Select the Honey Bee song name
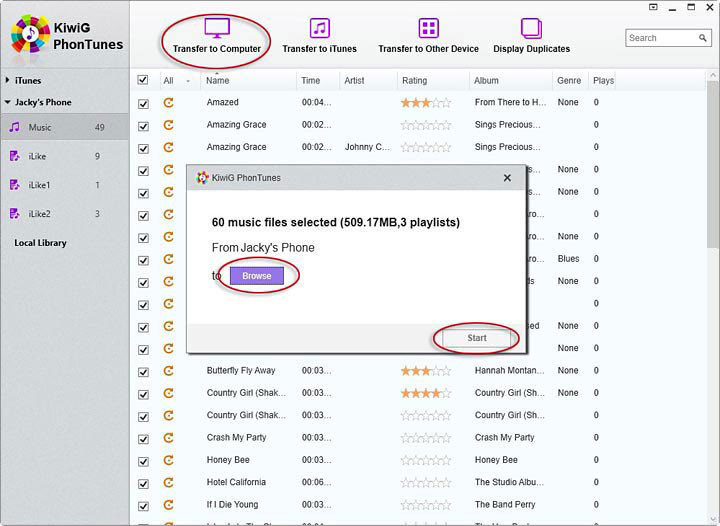This screenshot has height=526, width=720. tap(228, 459)
